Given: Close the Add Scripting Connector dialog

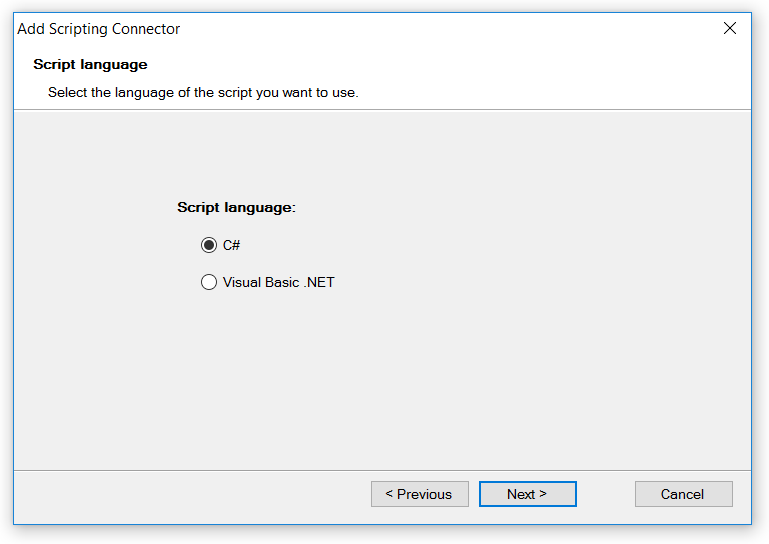Looking at the screenshot, I should click(x=730, y=28).
